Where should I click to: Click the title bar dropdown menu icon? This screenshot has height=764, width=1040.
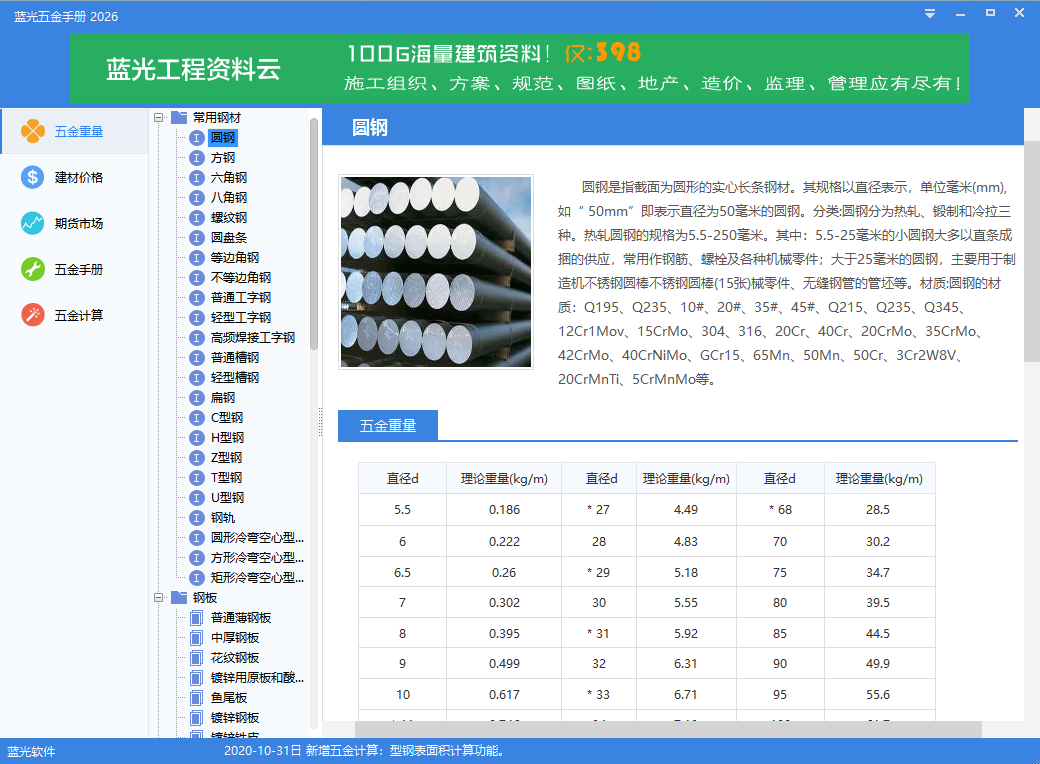click(930, 14)
